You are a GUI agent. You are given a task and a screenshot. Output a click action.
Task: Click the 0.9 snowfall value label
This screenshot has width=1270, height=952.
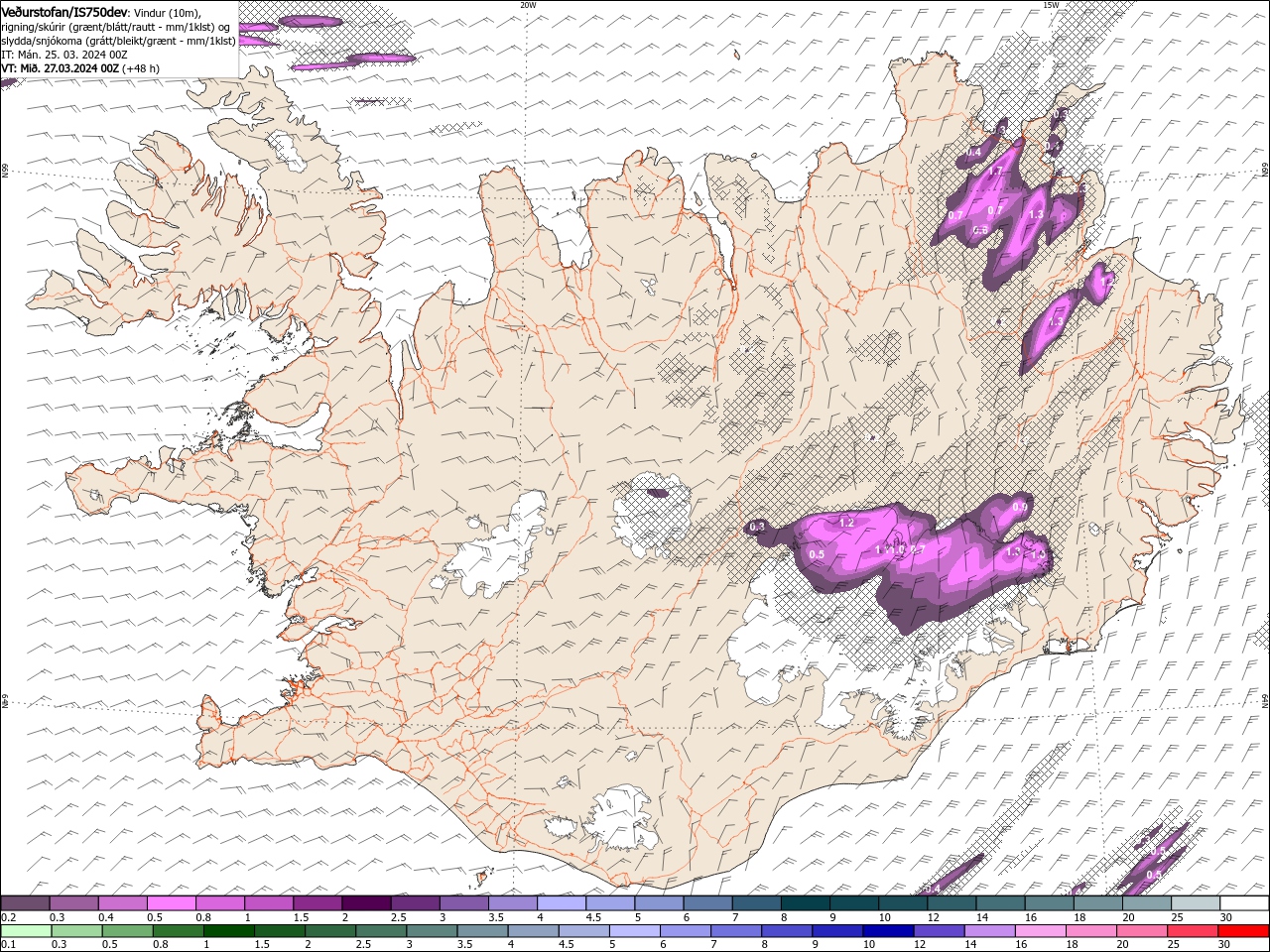(x=1019, y=507)
